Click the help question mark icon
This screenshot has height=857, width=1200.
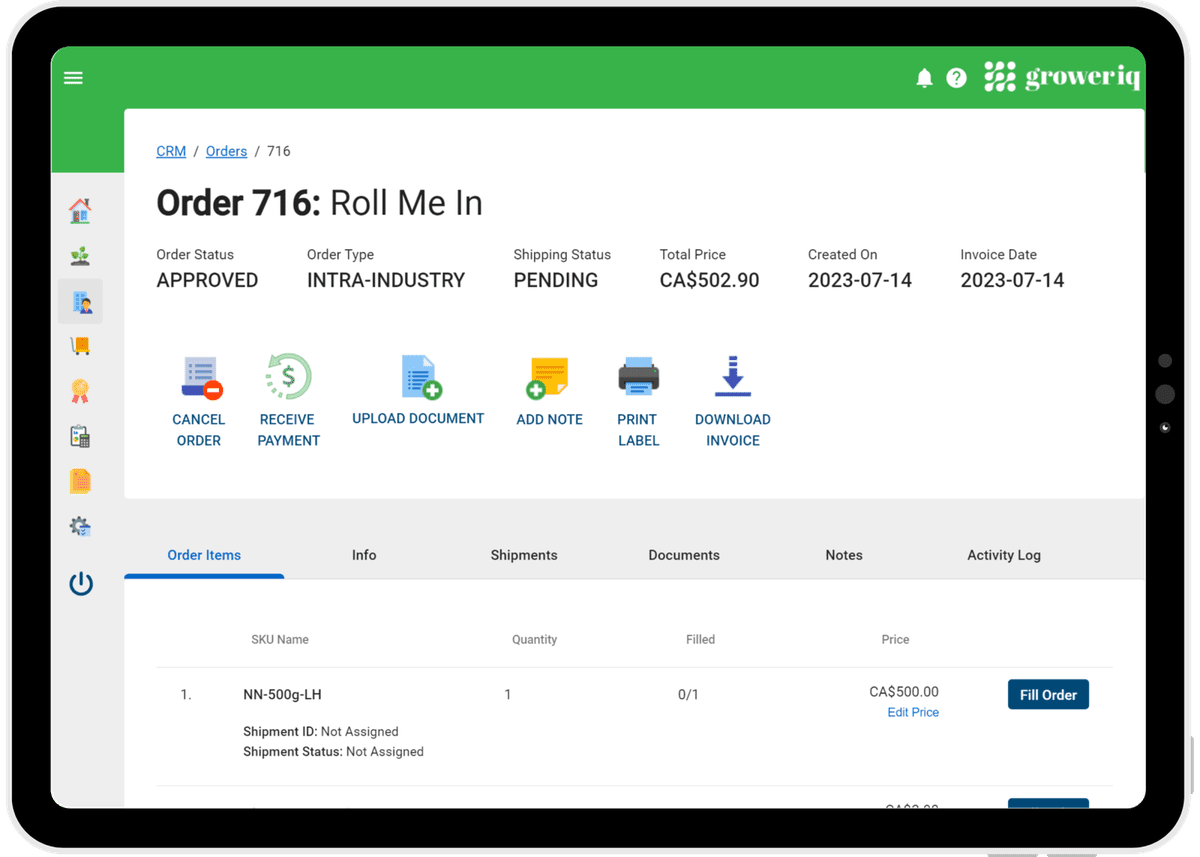click(957, 77)
